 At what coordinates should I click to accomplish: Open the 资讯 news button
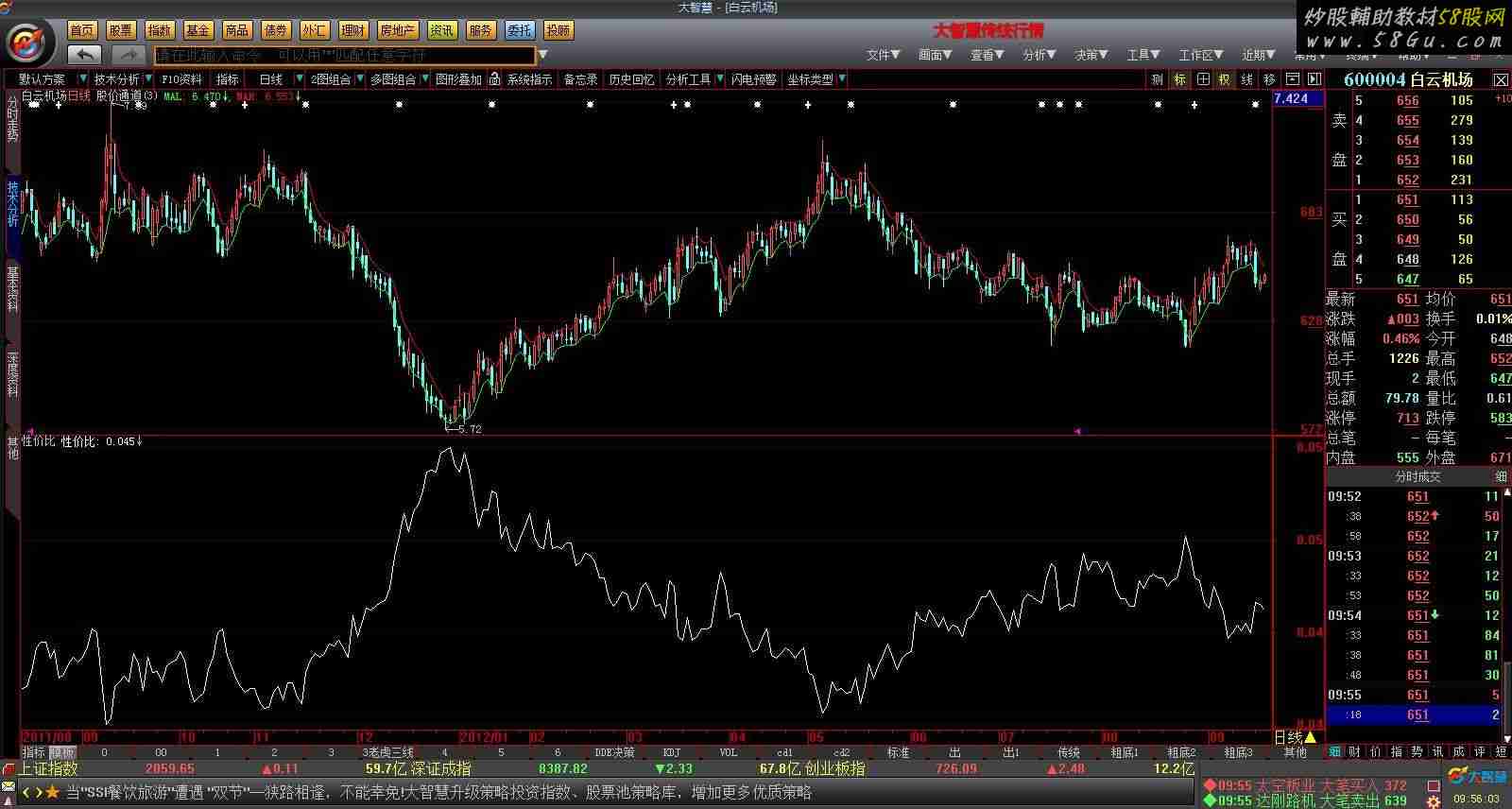(441, 30)
